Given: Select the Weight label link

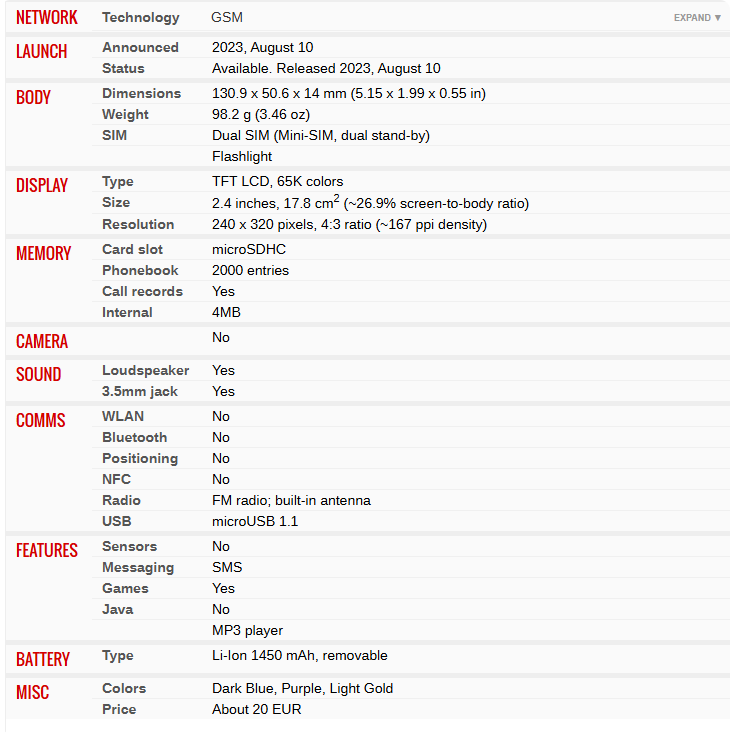Looking at the screenshot, I should pos(125,114).
